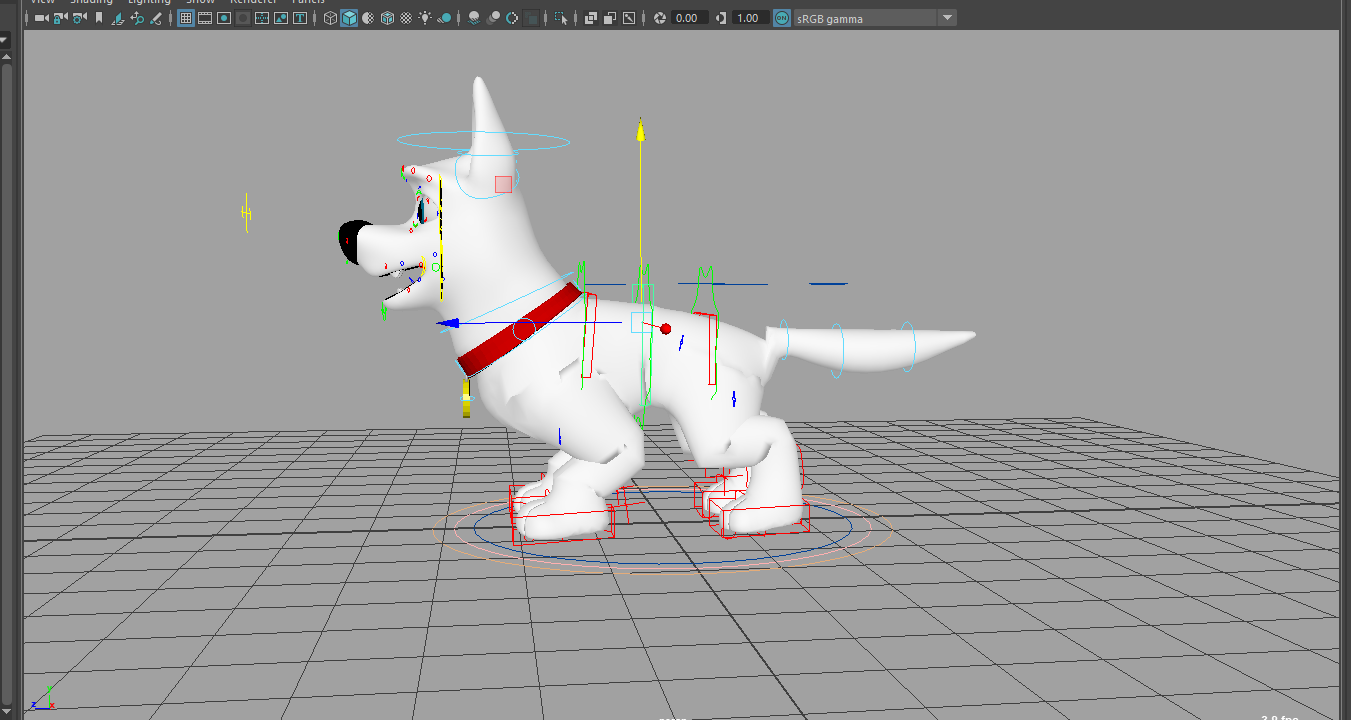Toggle the View Transform ON button
The image size is (1351, 720).
coord(782,18)
